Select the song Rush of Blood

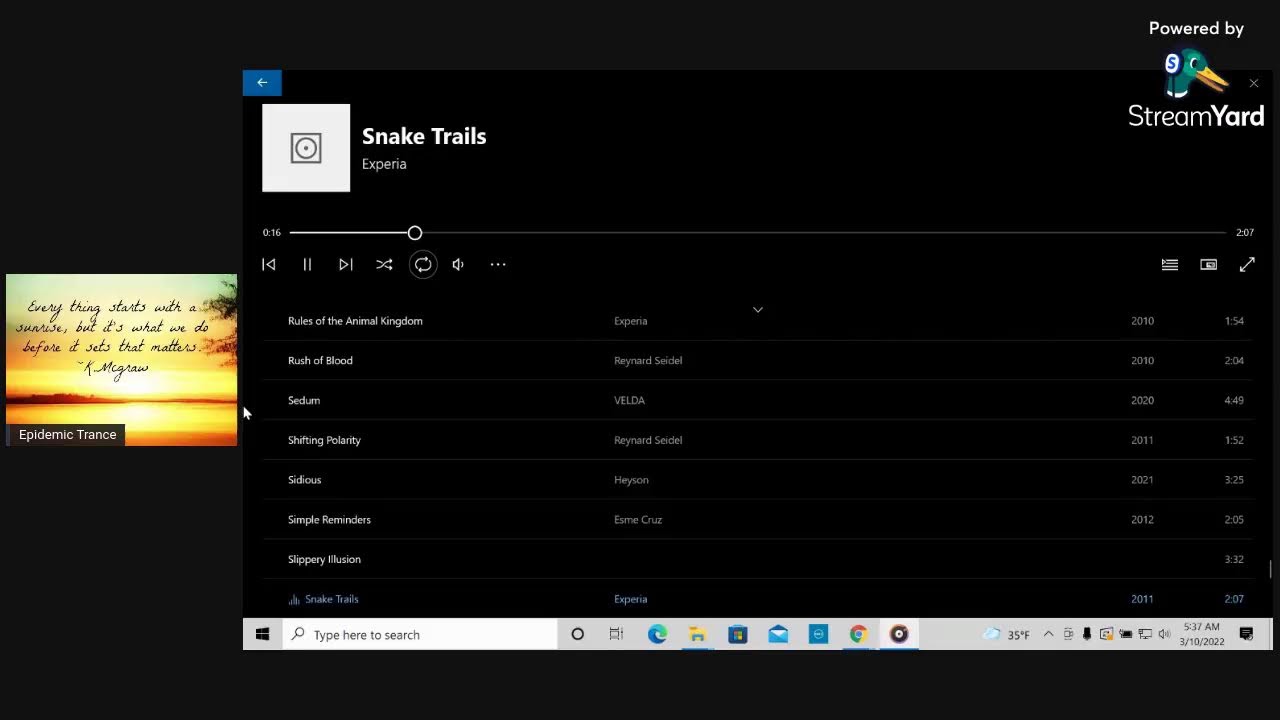[757, 361]
